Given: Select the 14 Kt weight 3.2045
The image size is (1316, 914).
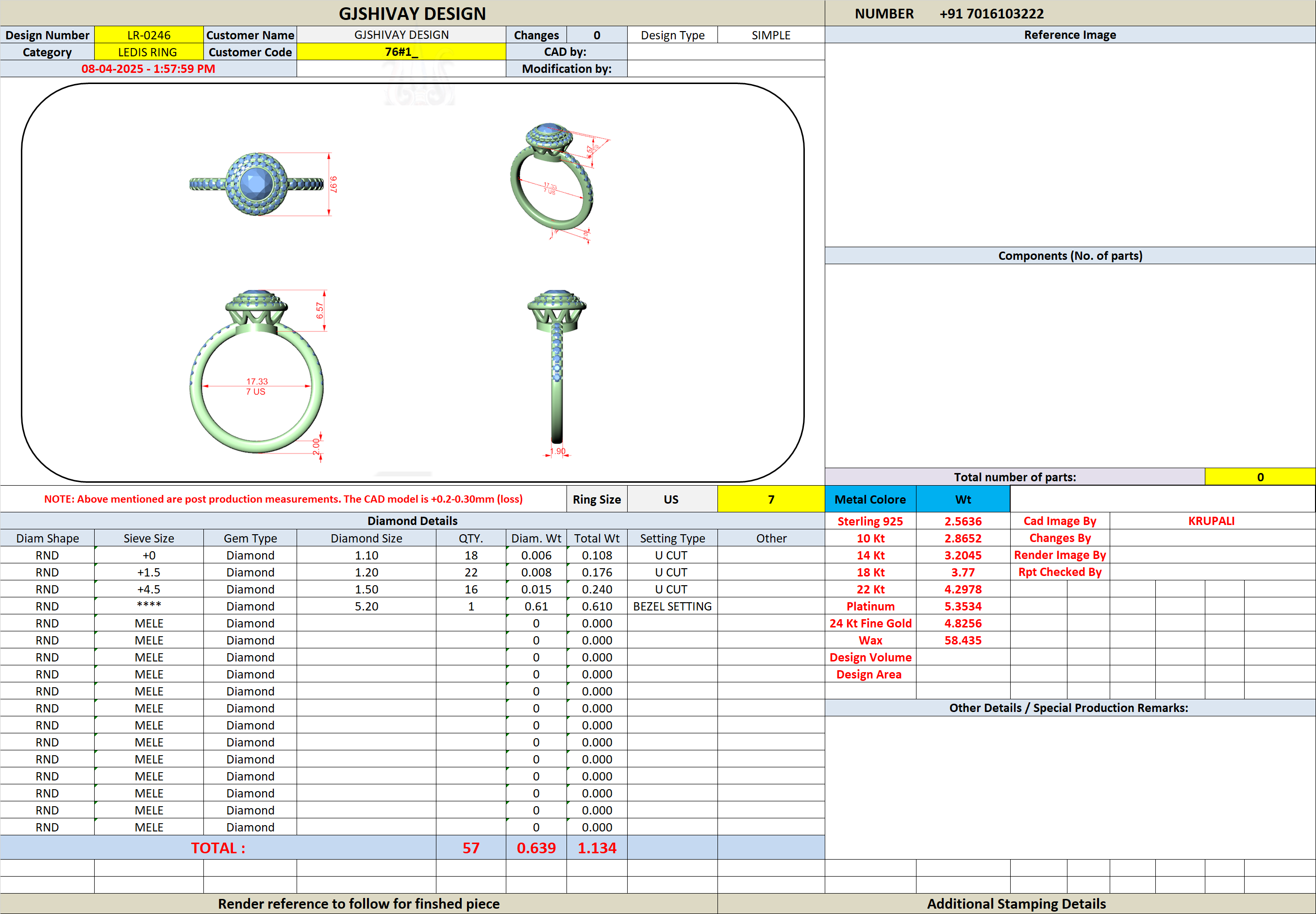Looking at the screenshot, I should tap(964, 555).
